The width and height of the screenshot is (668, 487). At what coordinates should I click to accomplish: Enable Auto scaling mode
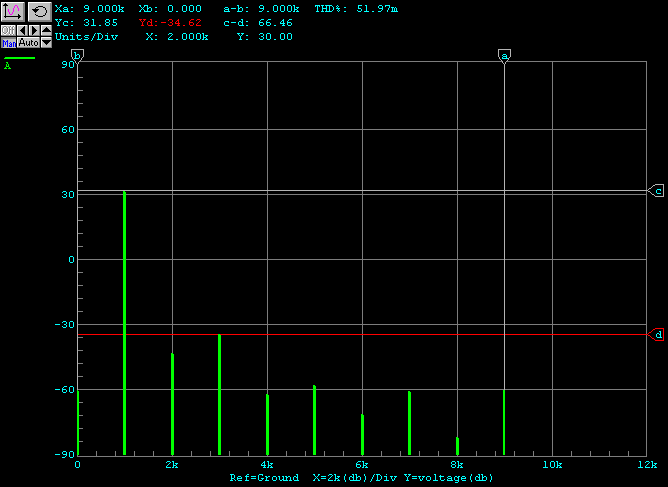[28, 43]
